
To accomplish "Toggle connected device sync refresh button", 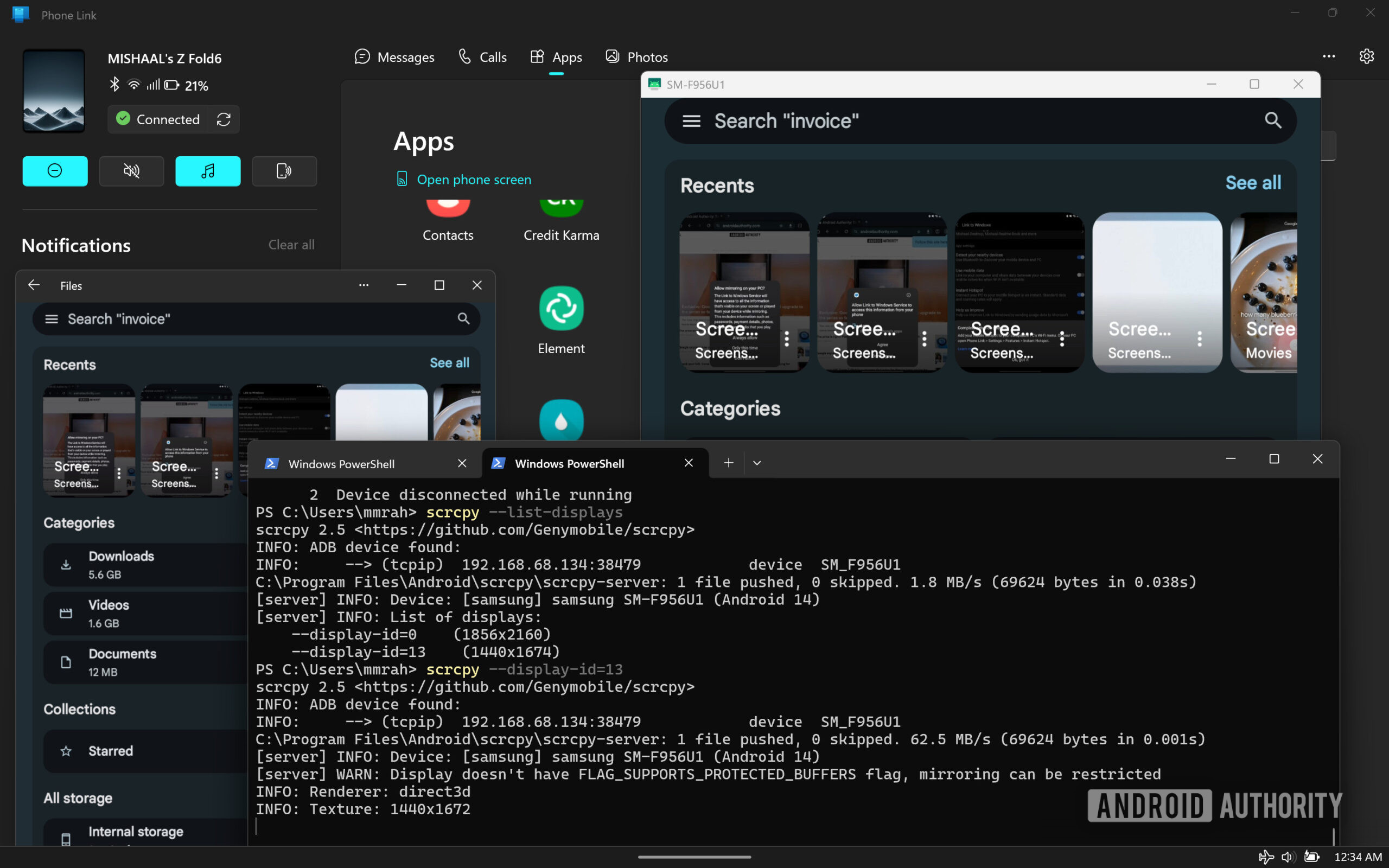I will 223,119.
